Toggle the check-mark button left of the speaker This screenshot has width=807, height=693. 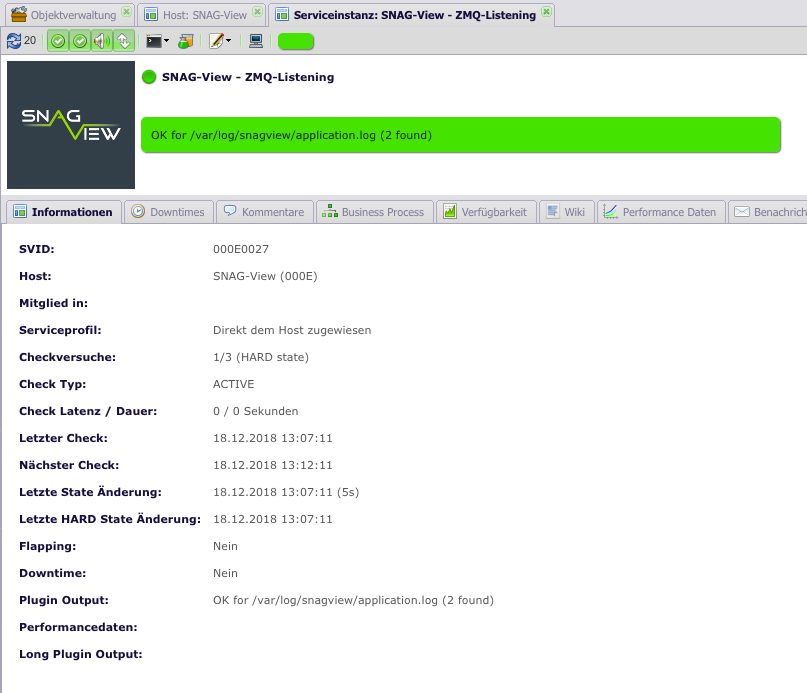click(80, 41)
